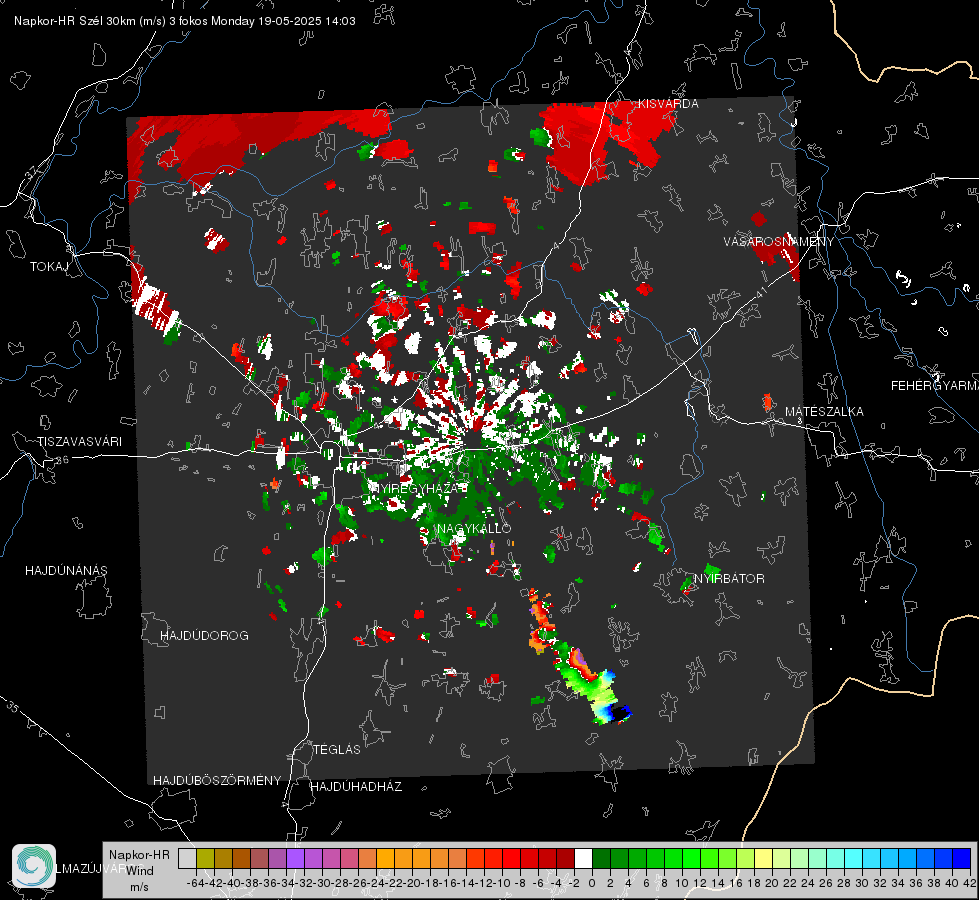Pick the yellow legend swatch between 18 and 20
The width and height of the screenshot is (979, 900).
coord(763,858)
